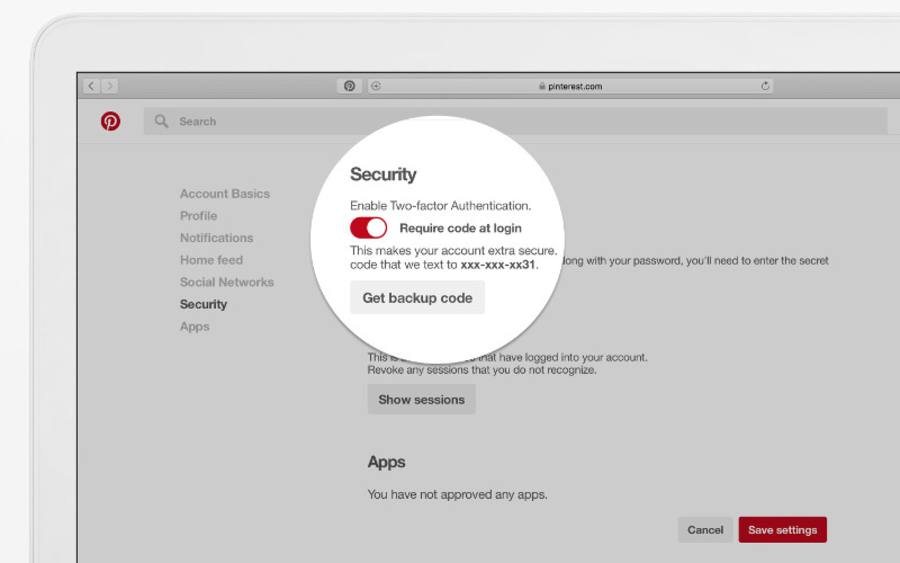Click the plus icon beside address bar
This screenshot has width=900, height=563.
click(x=376, y=86)
